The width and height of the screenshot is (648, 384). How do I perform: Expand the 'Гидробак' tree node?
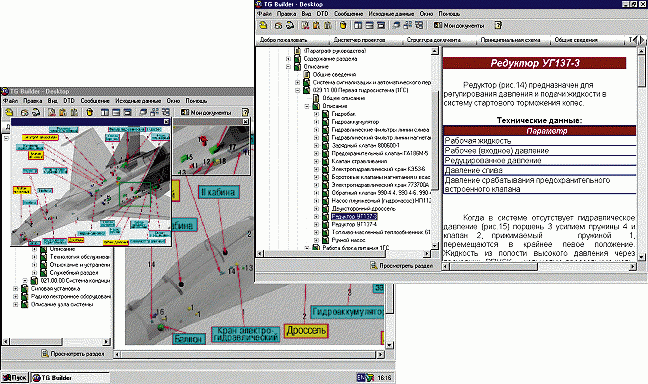click(x=317, y=114)
